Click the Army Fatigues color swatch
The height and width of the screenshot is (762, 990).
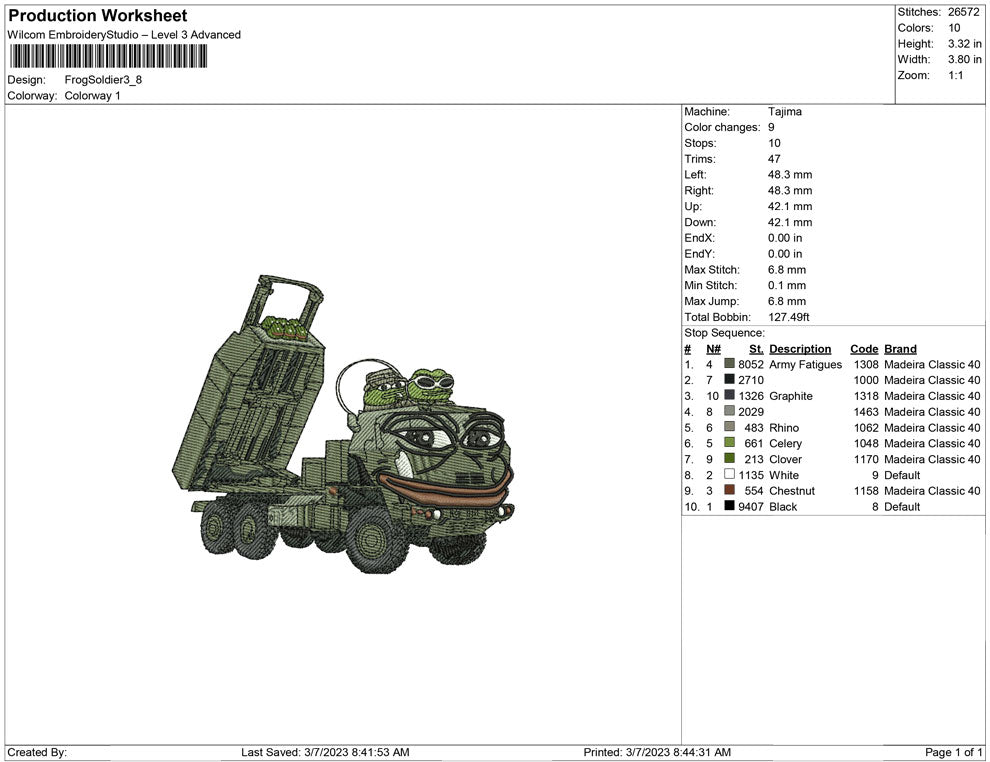(x=730, y=365)
